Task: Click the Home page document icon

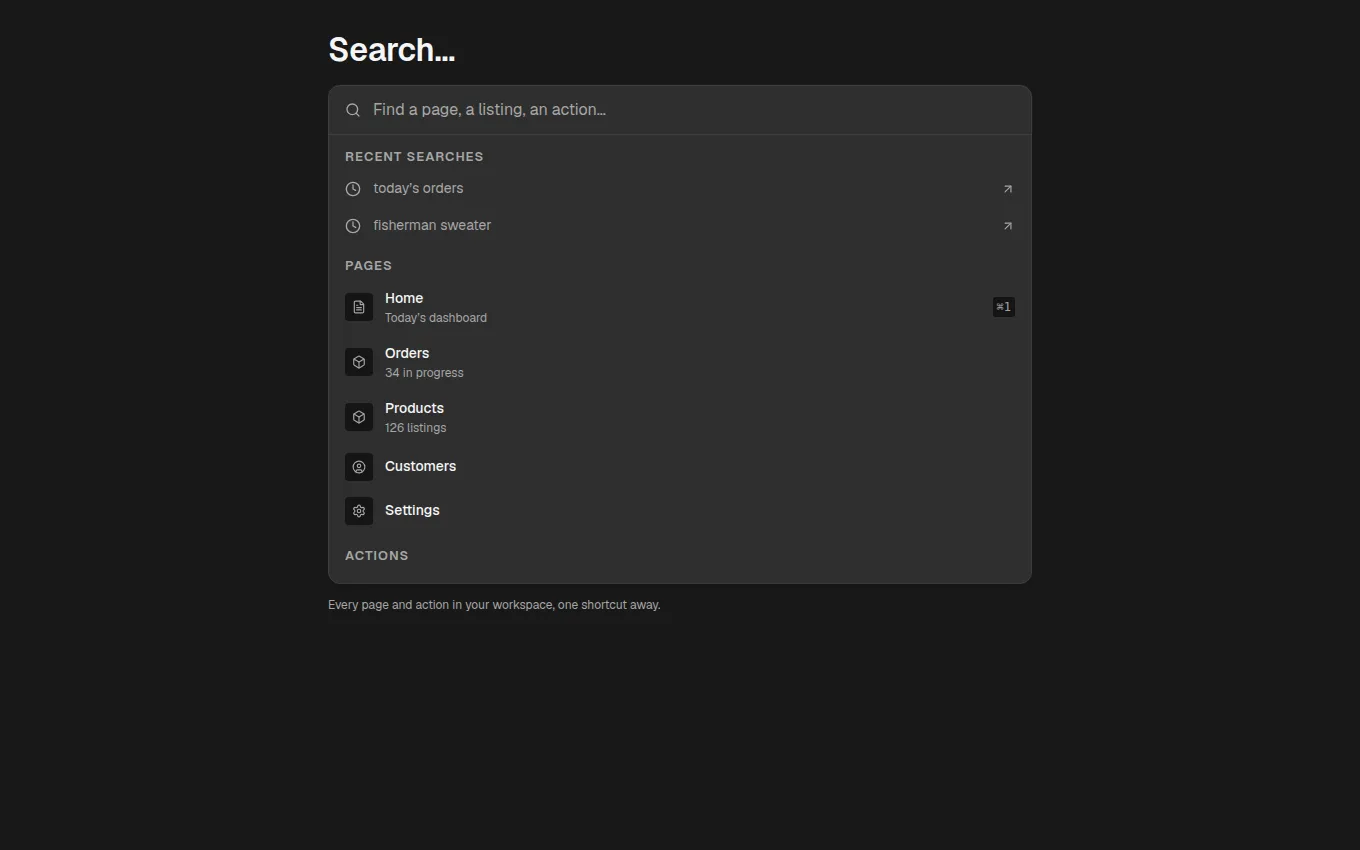Action: pyautogui.click(x=359, y=307)
